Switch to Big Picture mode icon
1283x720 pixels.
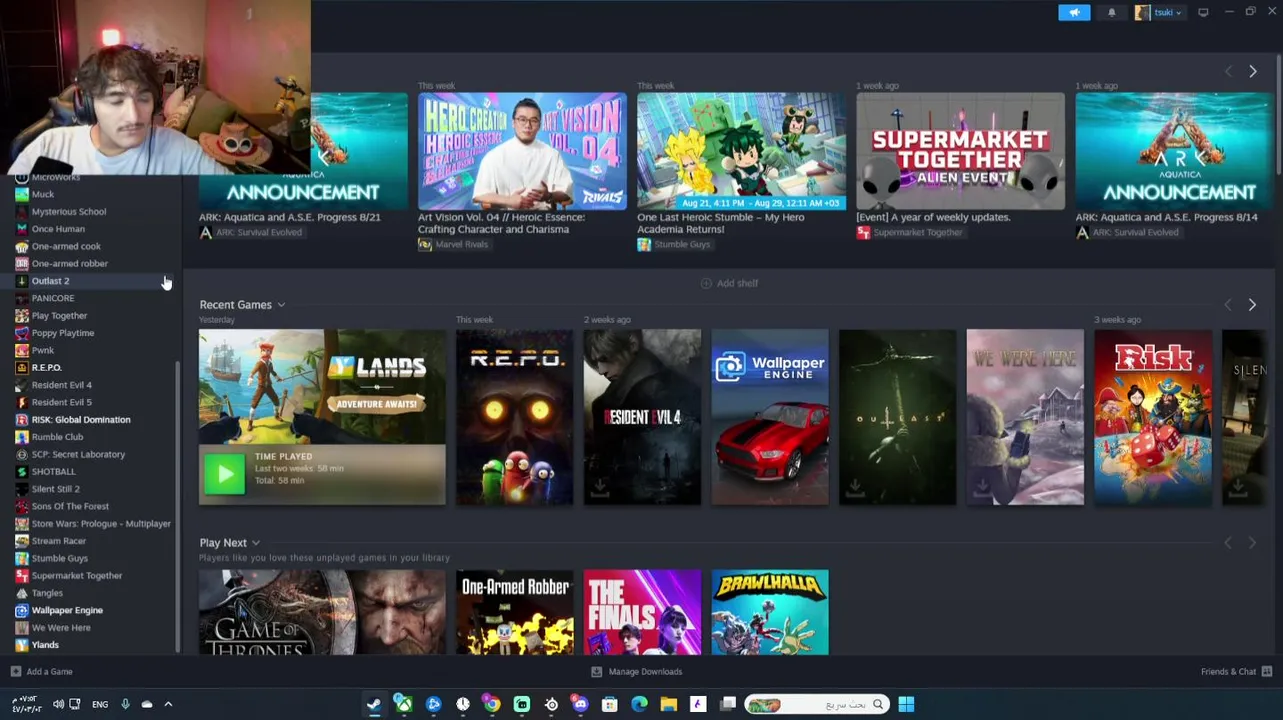(1203, 12)
